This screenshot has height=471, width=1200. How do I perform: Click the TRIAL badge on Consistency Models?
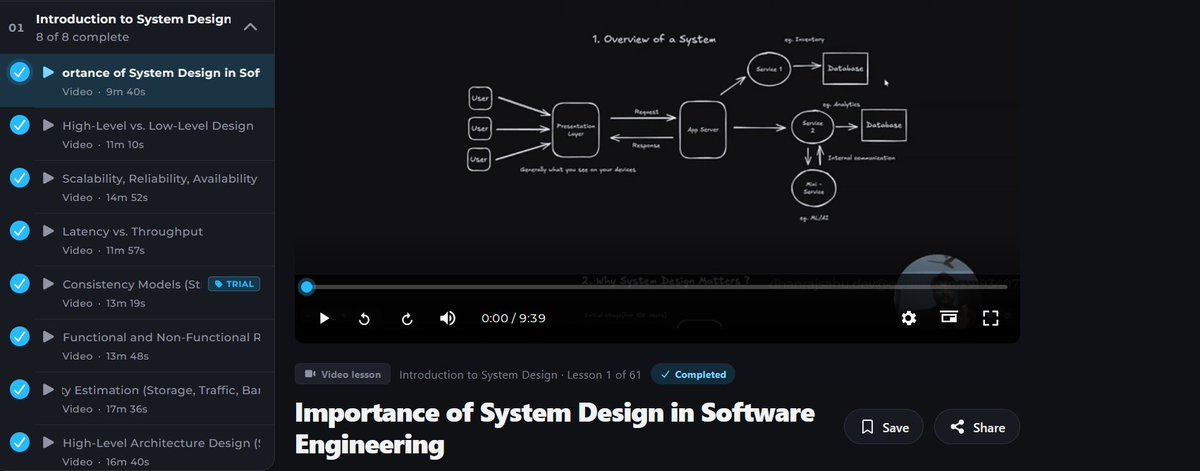(x=234, y=284)
